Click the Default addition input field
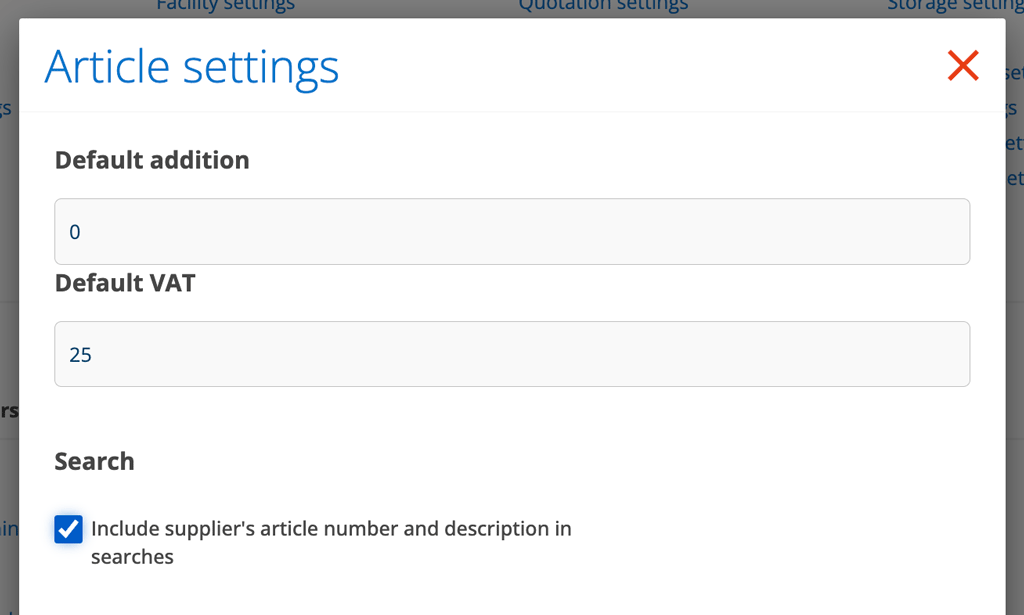This screenshot has height=615, width=1024. (x=512, y=232)
